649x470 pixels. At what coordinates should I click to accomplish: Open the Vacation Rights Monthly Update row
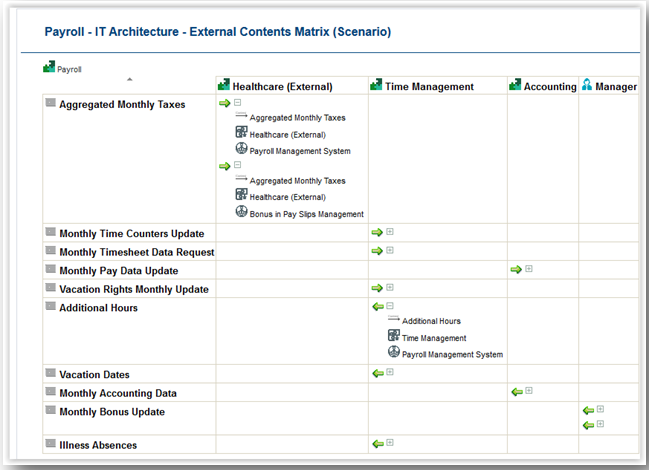tap(134, 289)
